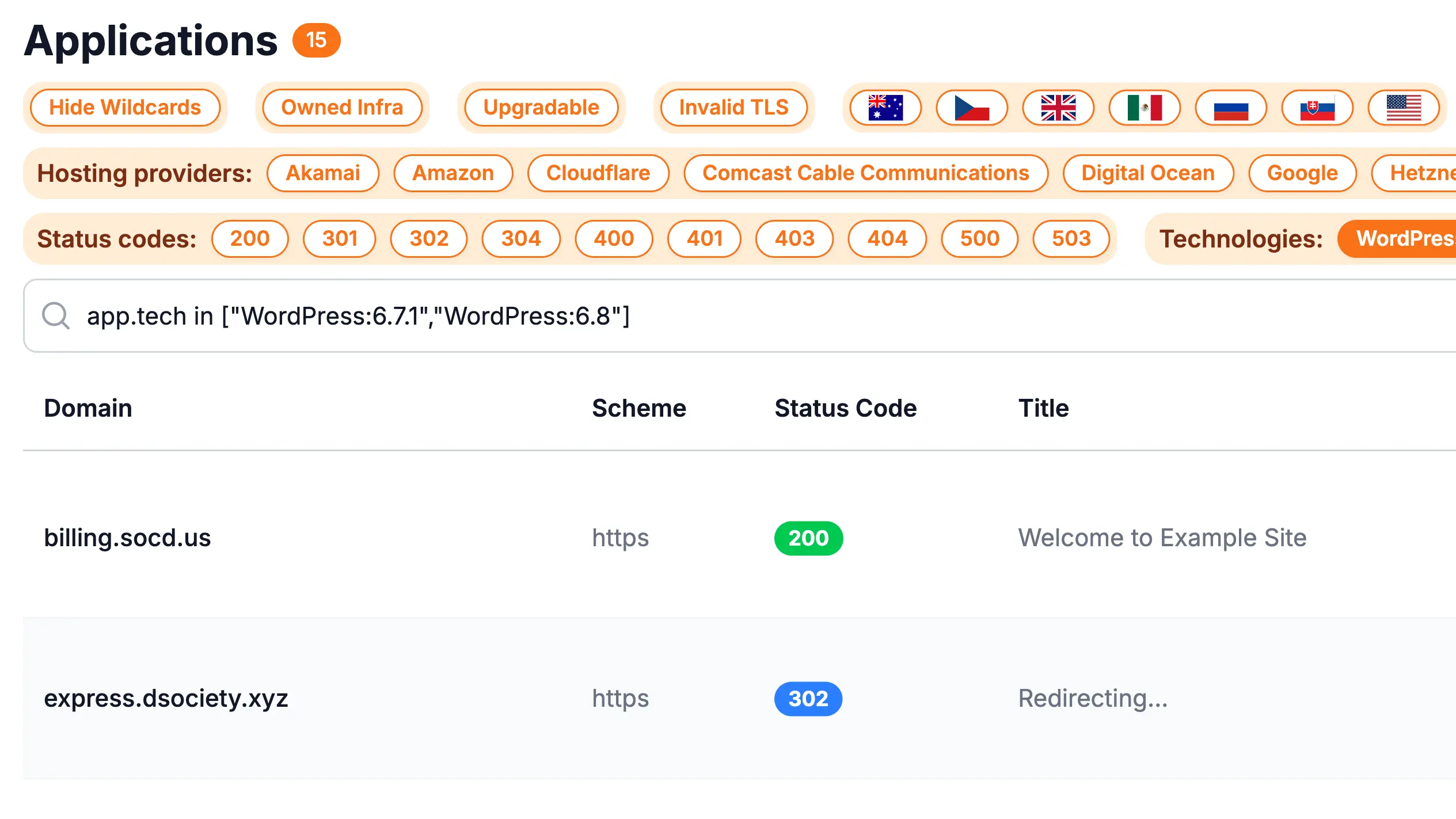Select 'Welcome to Example Site' title text
The width and height of the screenshot is (1456, 819).
coord(1162,538)
